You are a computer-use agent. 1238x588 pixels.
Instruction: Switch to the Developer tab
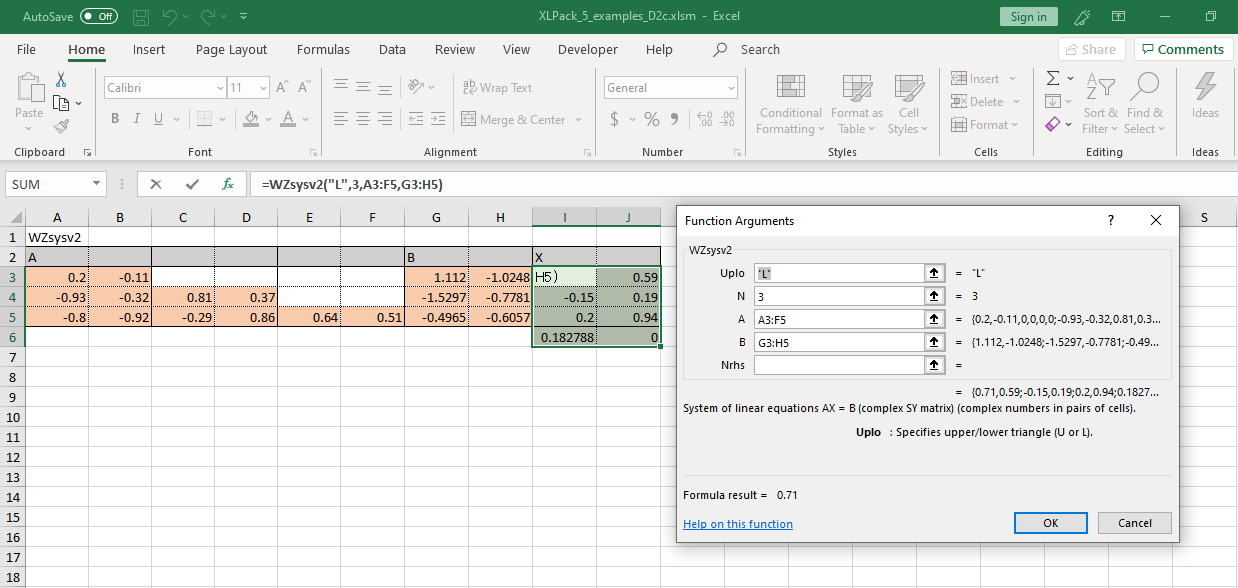point(587,49)
